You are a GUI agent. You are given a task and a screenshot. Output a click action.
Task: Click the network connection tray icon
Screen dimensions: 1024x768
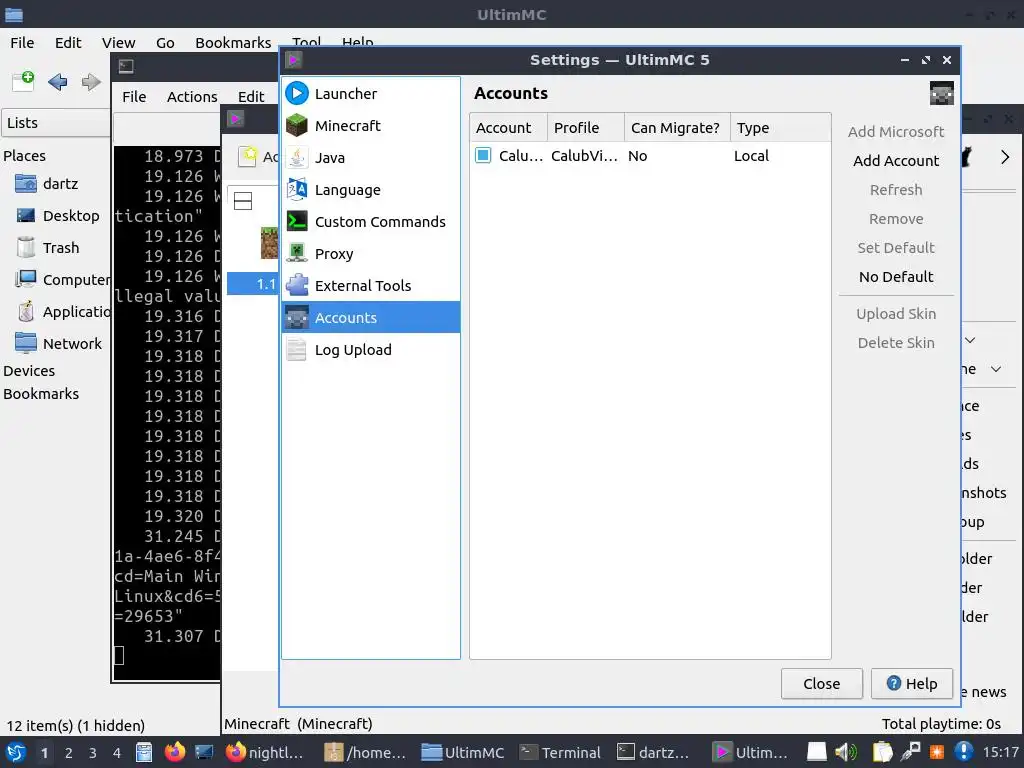pyautogui.click(x=910, y=752)
